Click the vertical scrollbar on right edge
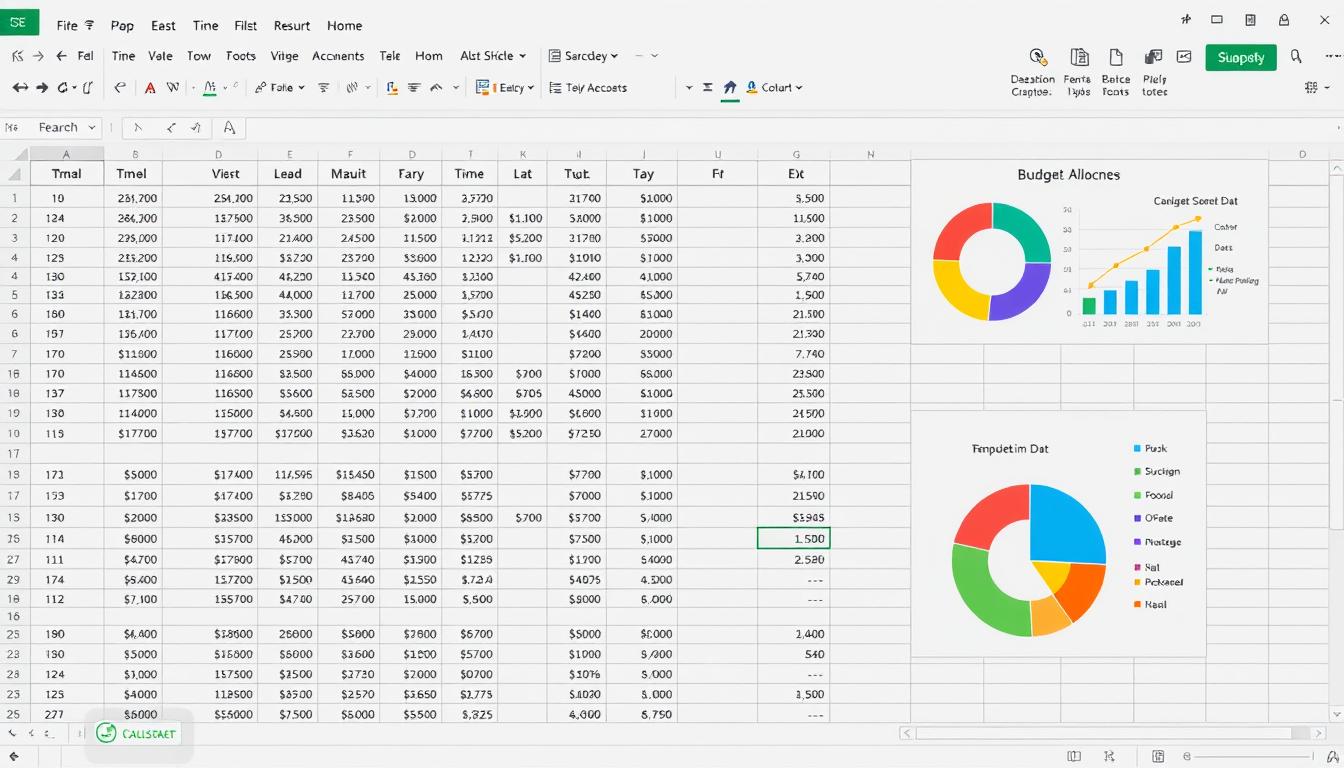This screenshot has height=768, width=1344. click(x=1337, y=440)
